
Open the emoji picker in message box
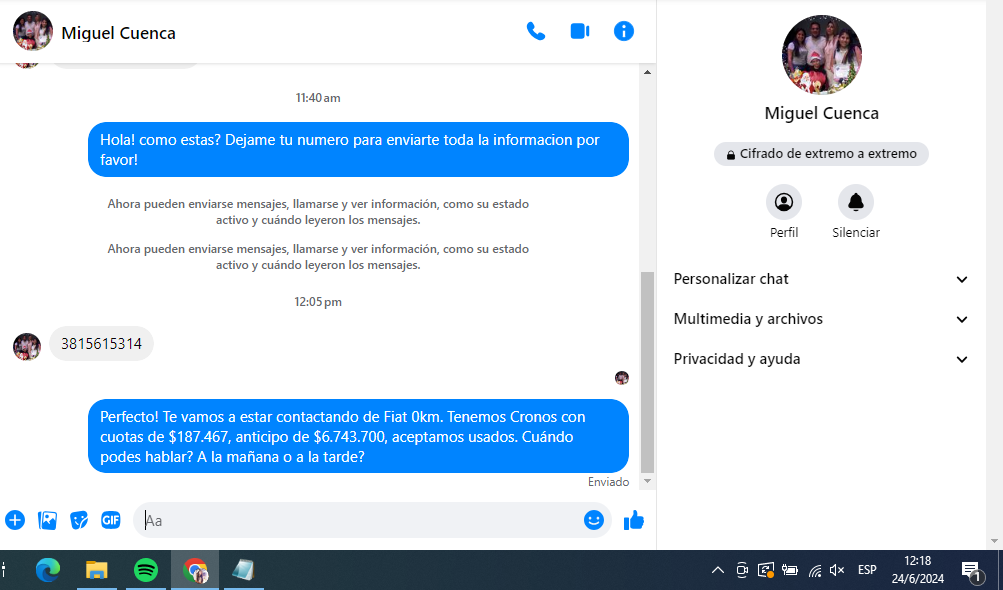click(x=594, y=520)
